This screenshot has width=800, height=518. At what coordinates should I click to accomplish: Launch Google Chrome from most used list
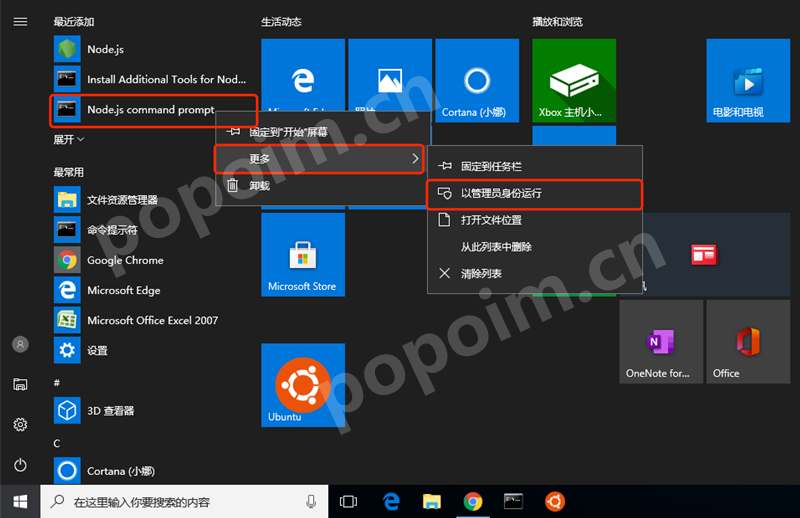pos(153,260)
